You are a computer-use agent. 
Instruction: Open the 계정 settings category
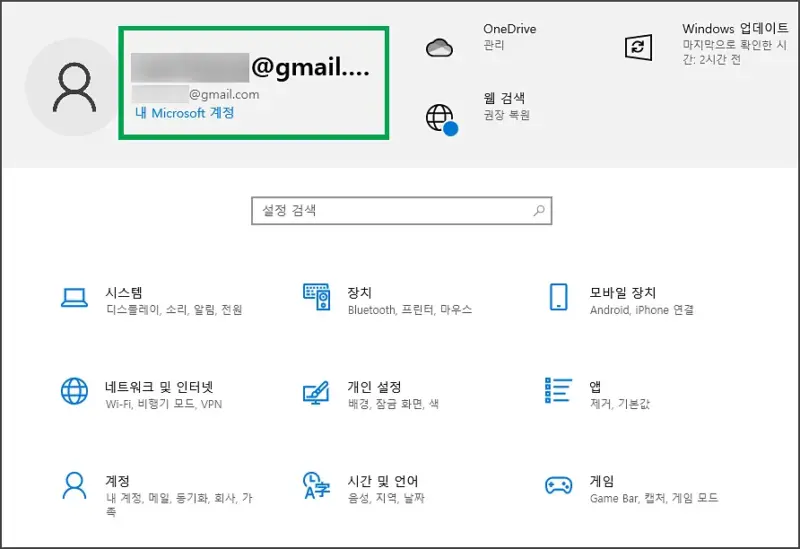coord(157,494)
